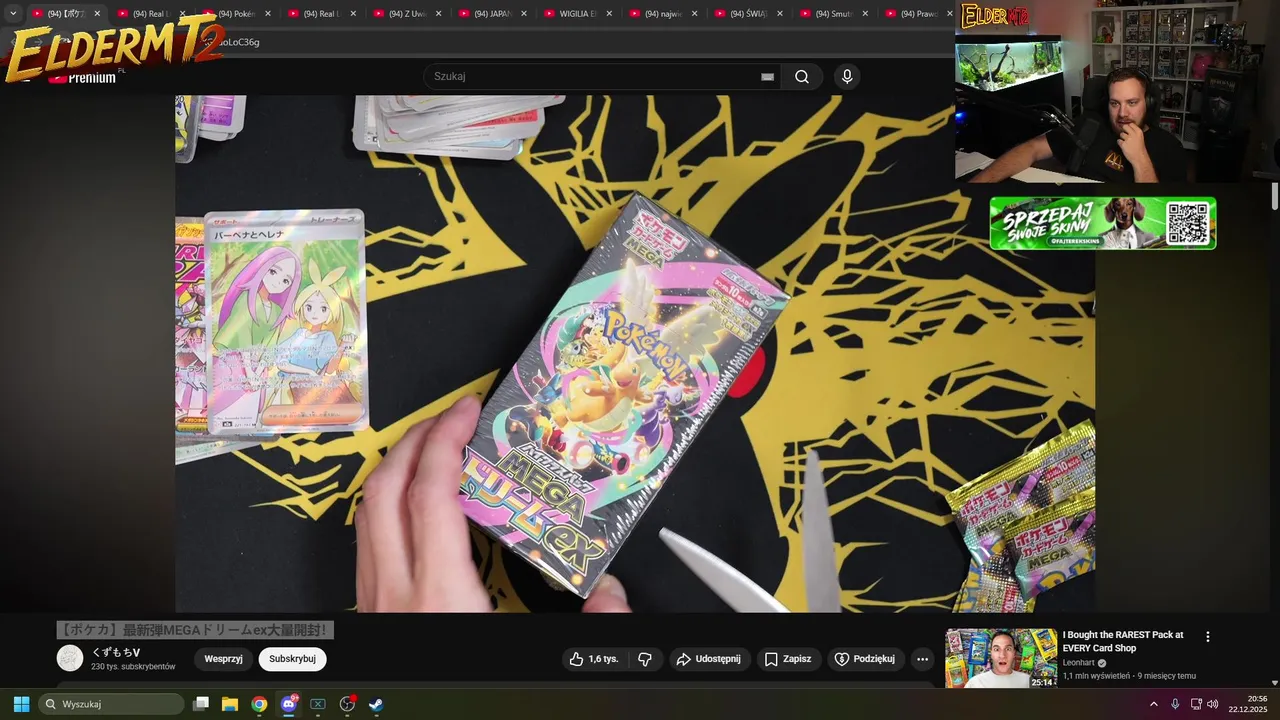Open the menu for the RAREST Pack recommended video

[1207, 637]
